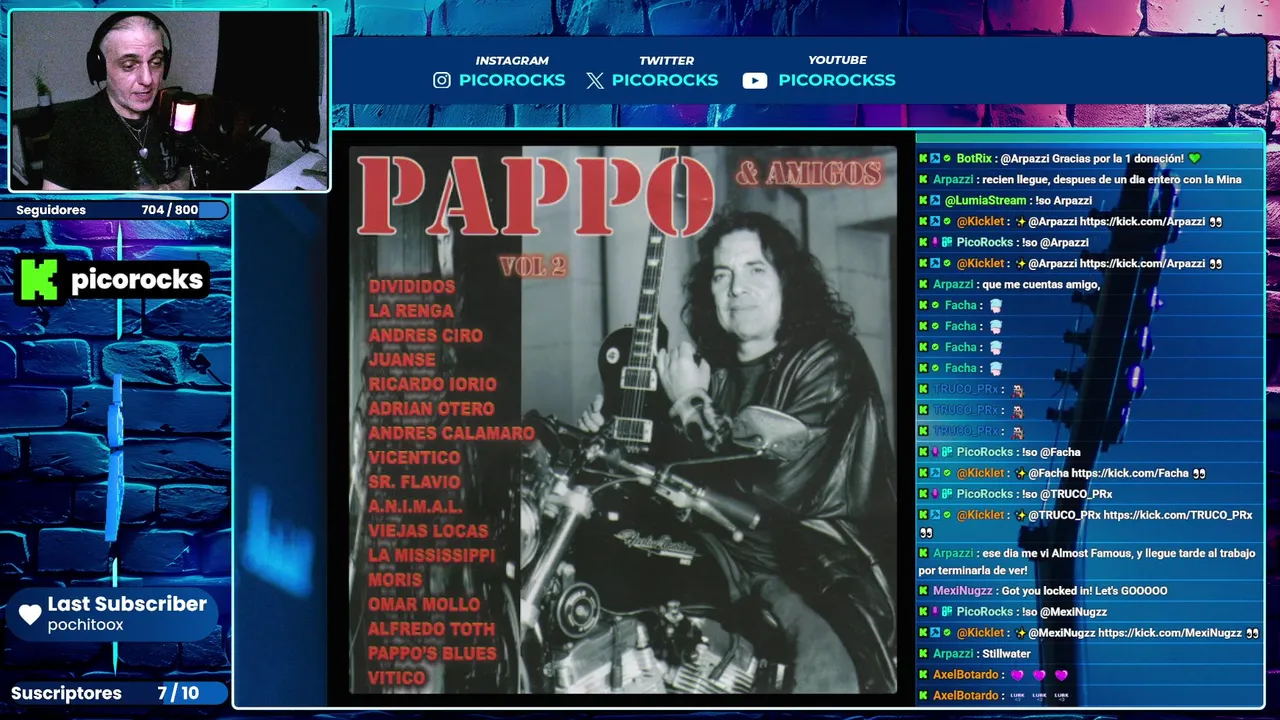Open the https://kick.com/TRUCO_PRx link in chat
1280x720 pixels.
coord(1178,515)
